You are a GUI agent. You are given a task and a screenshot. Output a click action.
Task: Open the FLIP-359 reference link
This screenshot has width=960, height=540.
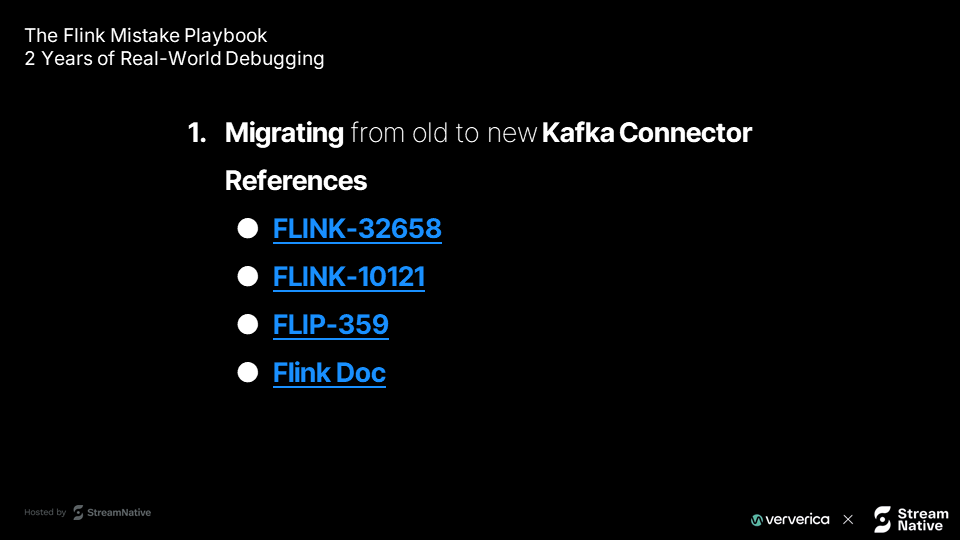coord(331,324)
